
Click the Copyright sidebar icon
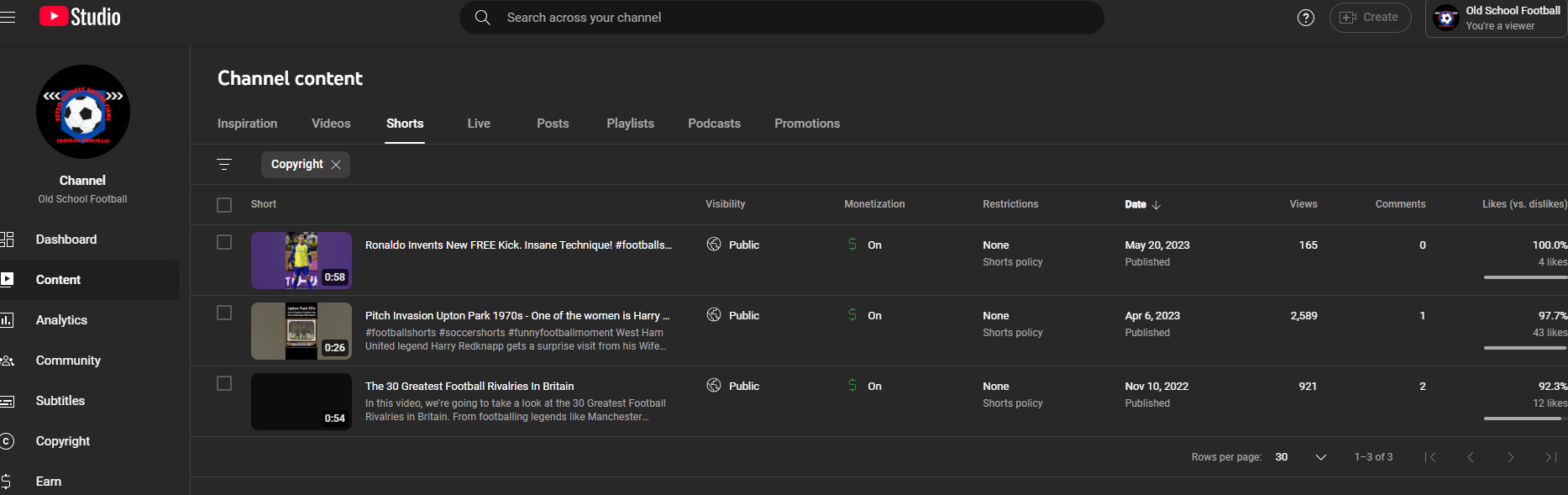point(7,441)
